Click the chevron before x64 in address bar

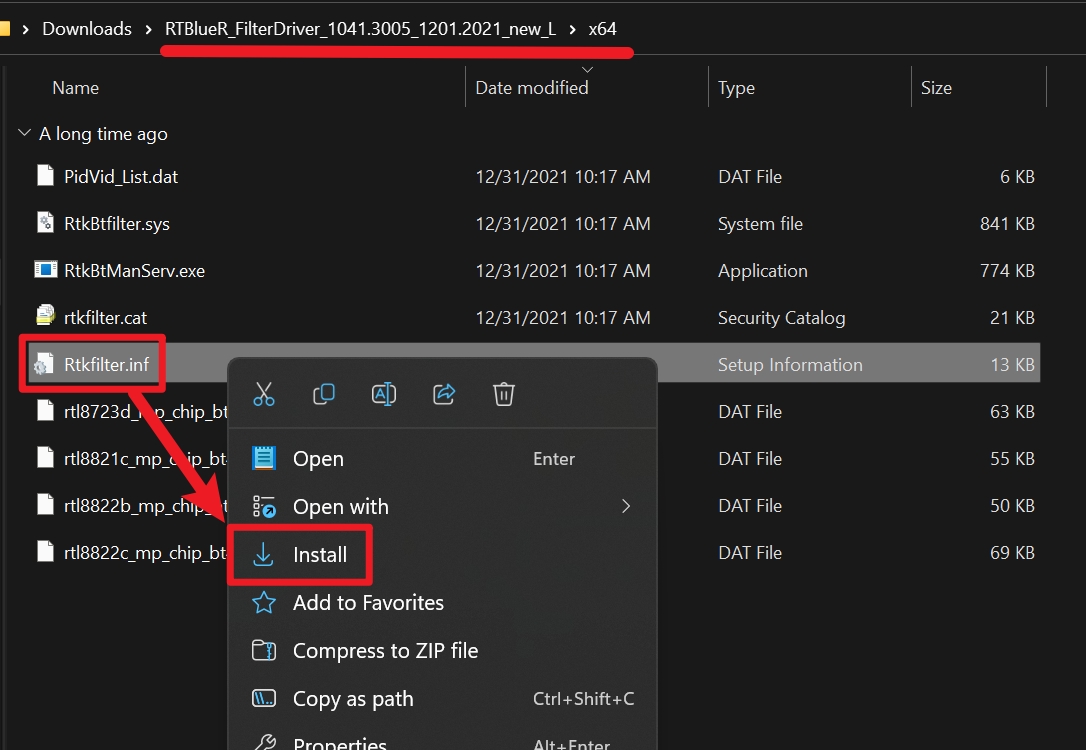click(572, 29)
